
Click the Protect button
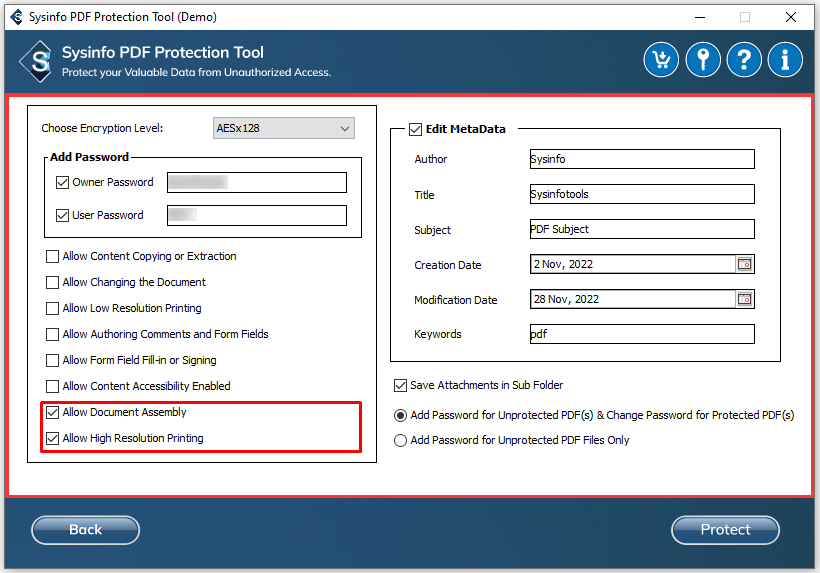point(725,530)
